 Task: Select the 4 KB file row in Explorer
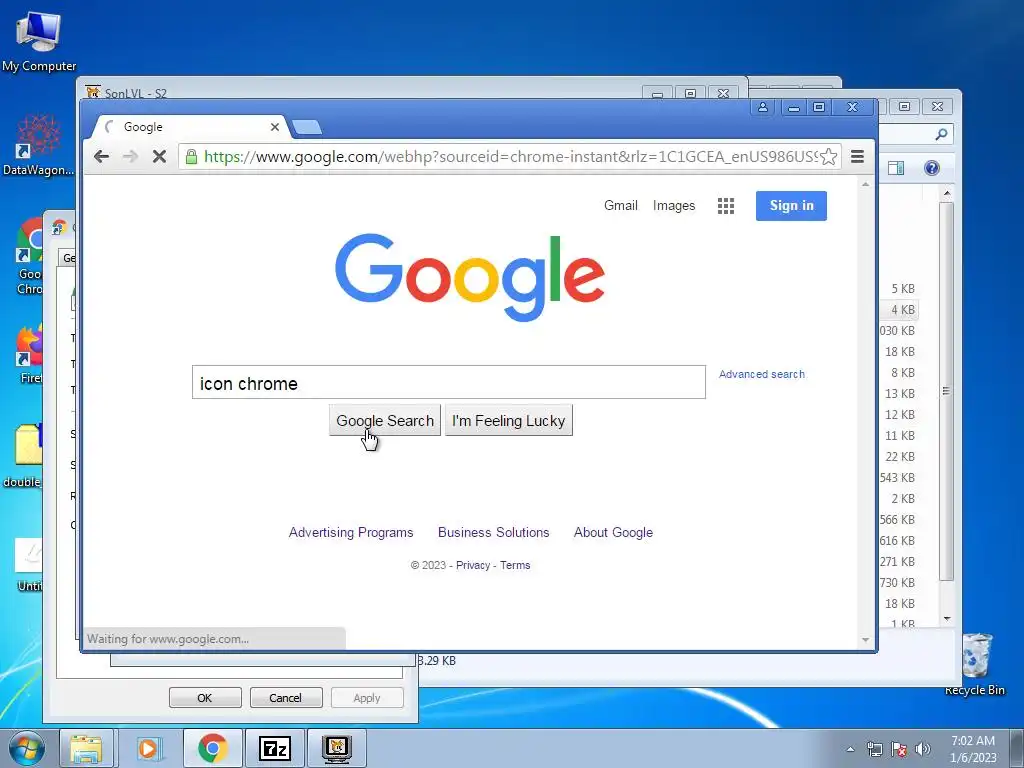899,310
